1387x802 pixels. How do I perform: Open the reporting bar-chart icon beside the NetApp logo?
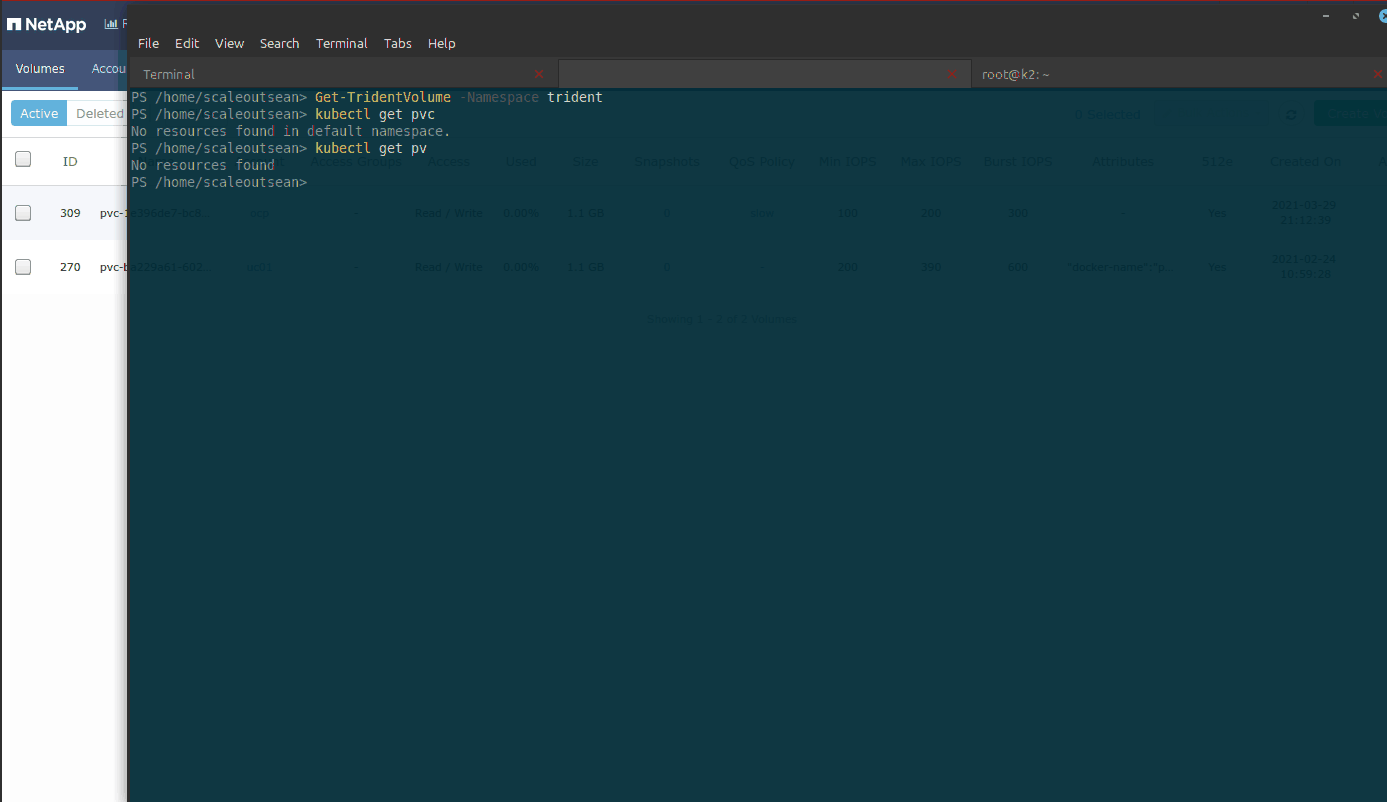(111, 24)
